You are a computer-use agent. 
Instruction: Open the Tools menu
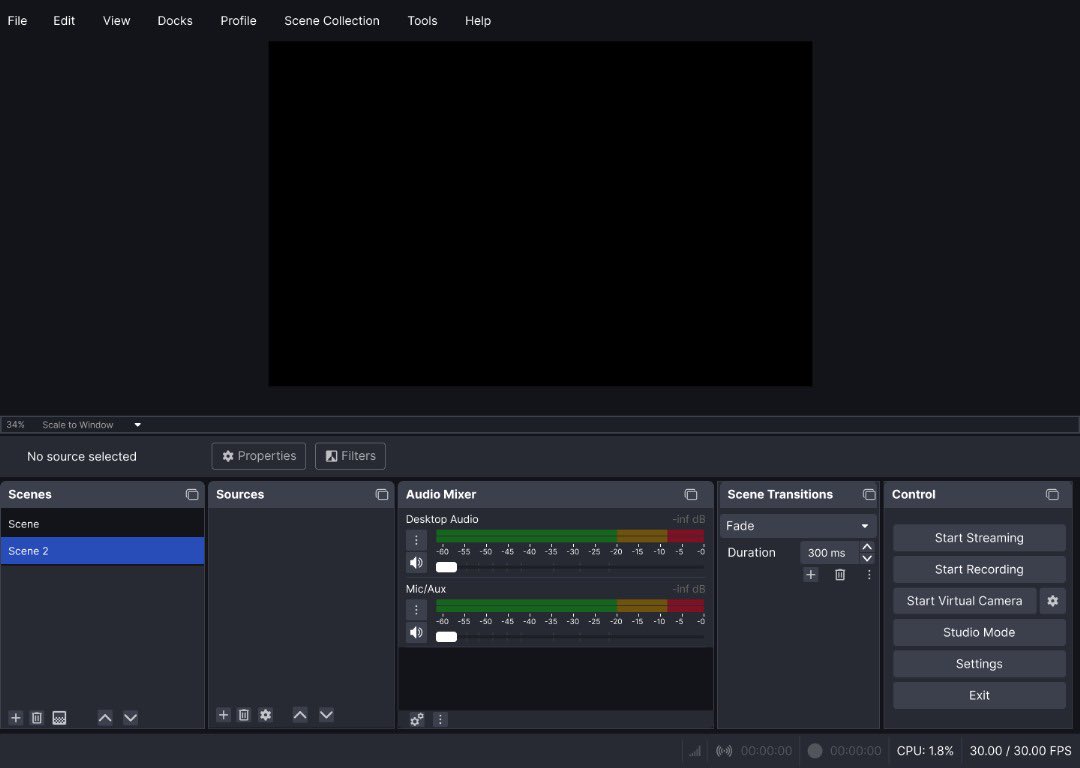pyautogui.click(x=422, y=21)
